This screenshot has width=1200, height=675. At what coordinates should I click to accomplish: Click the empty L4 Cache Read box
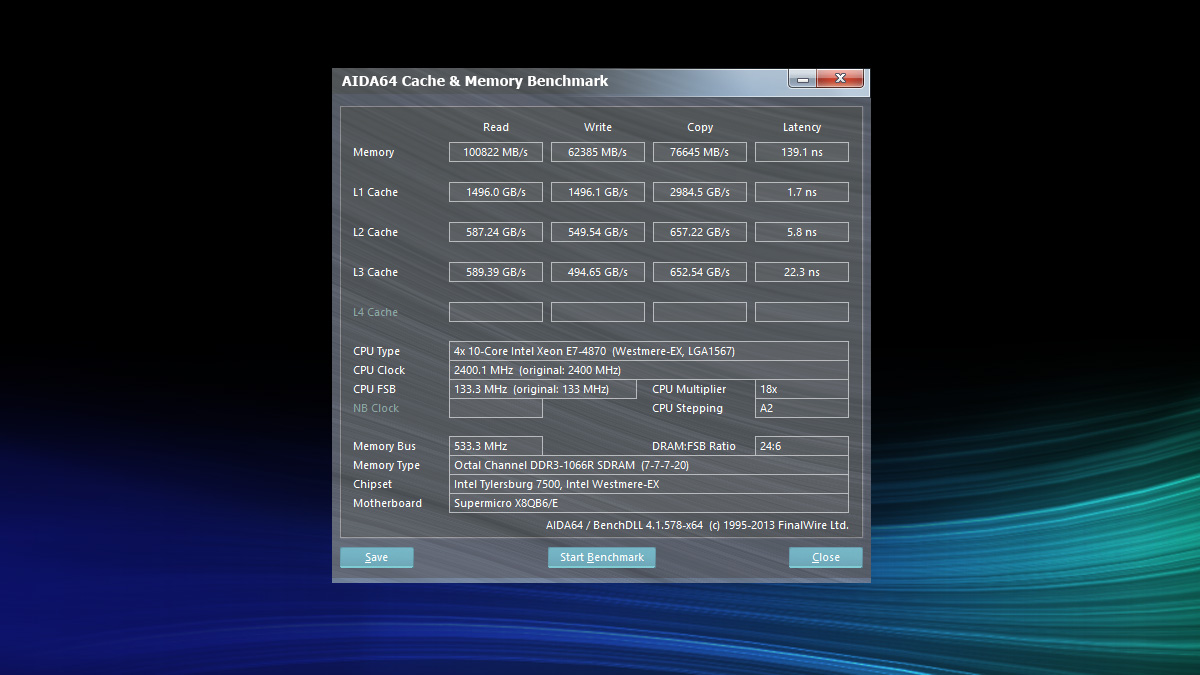[x=495, y=312]
